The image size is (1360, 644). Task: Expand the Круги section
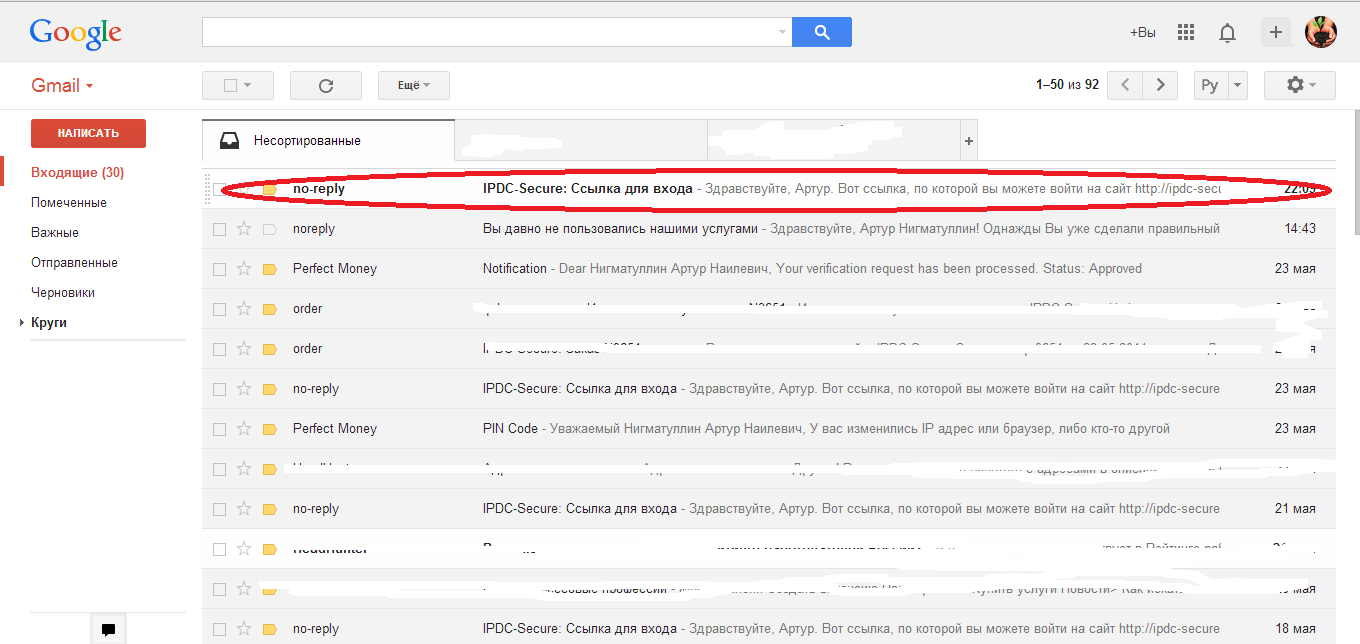(23, 323)
